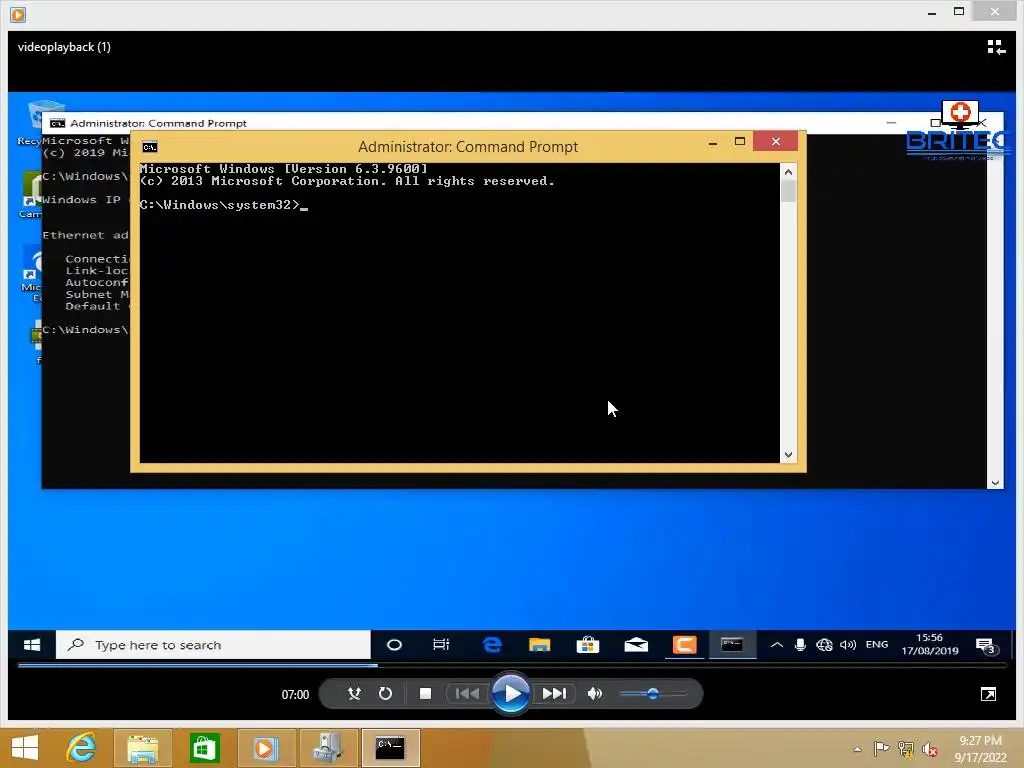The width and height of the screenshot is (1024, 768).
Task: Click the Windows Media Player title bar icon
Action: (x=18, y=14)
